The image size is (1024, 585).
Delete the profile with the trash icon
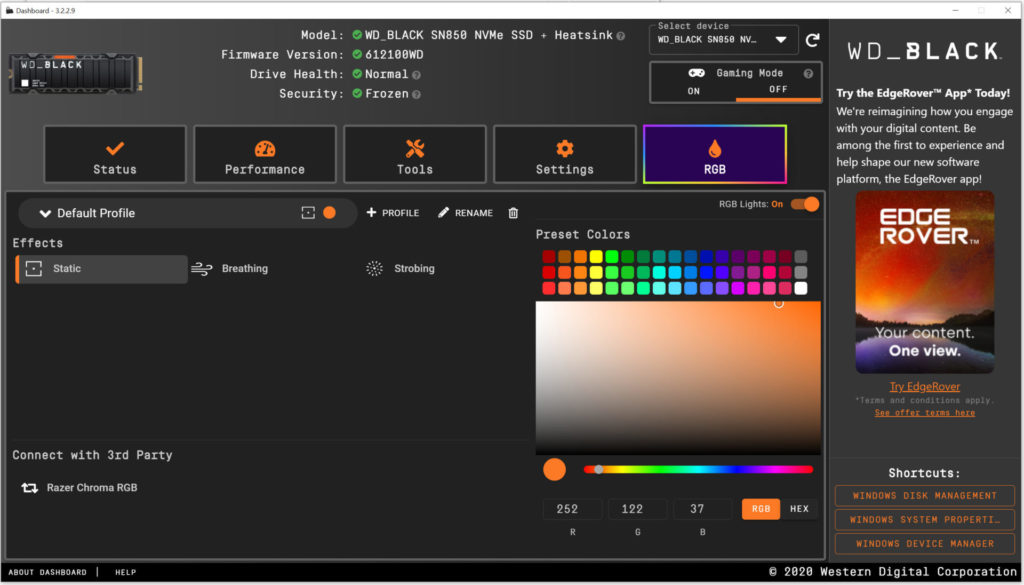pyautogui.click(x=513, y=213)
